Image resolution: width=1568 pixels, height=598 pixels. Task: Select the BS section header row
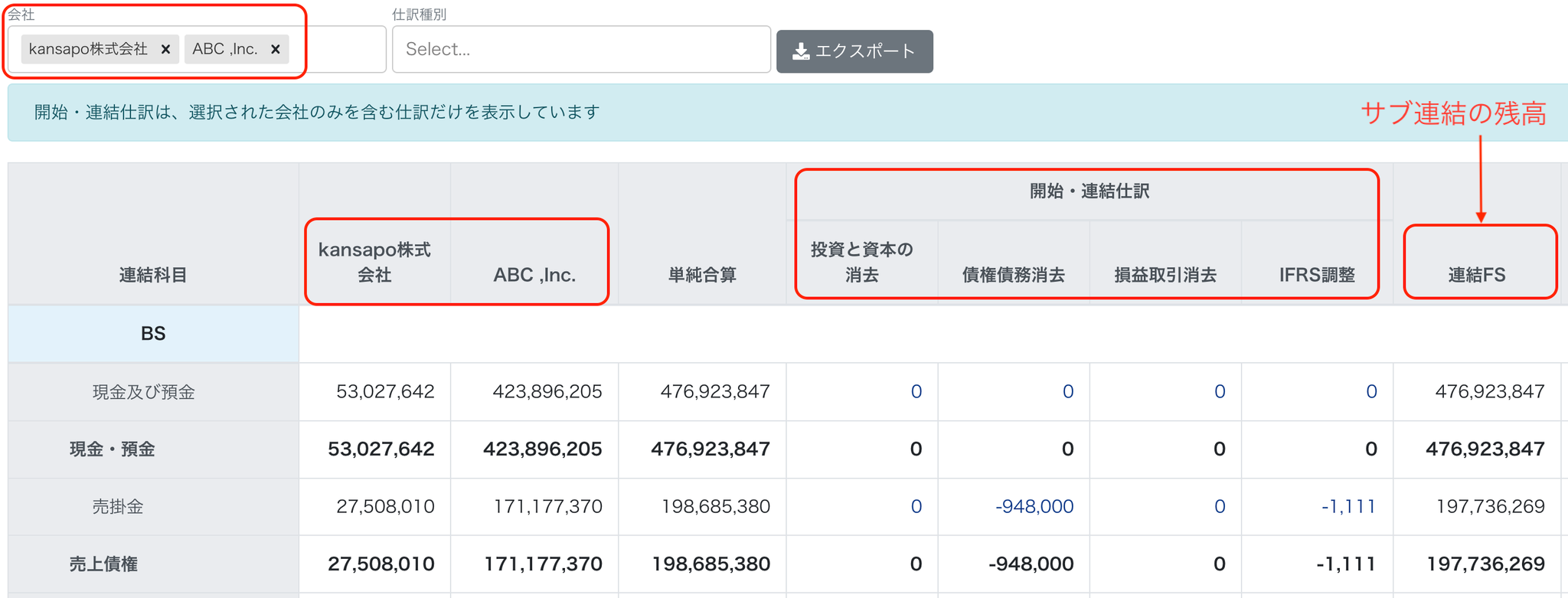click(x=153, y=334)
